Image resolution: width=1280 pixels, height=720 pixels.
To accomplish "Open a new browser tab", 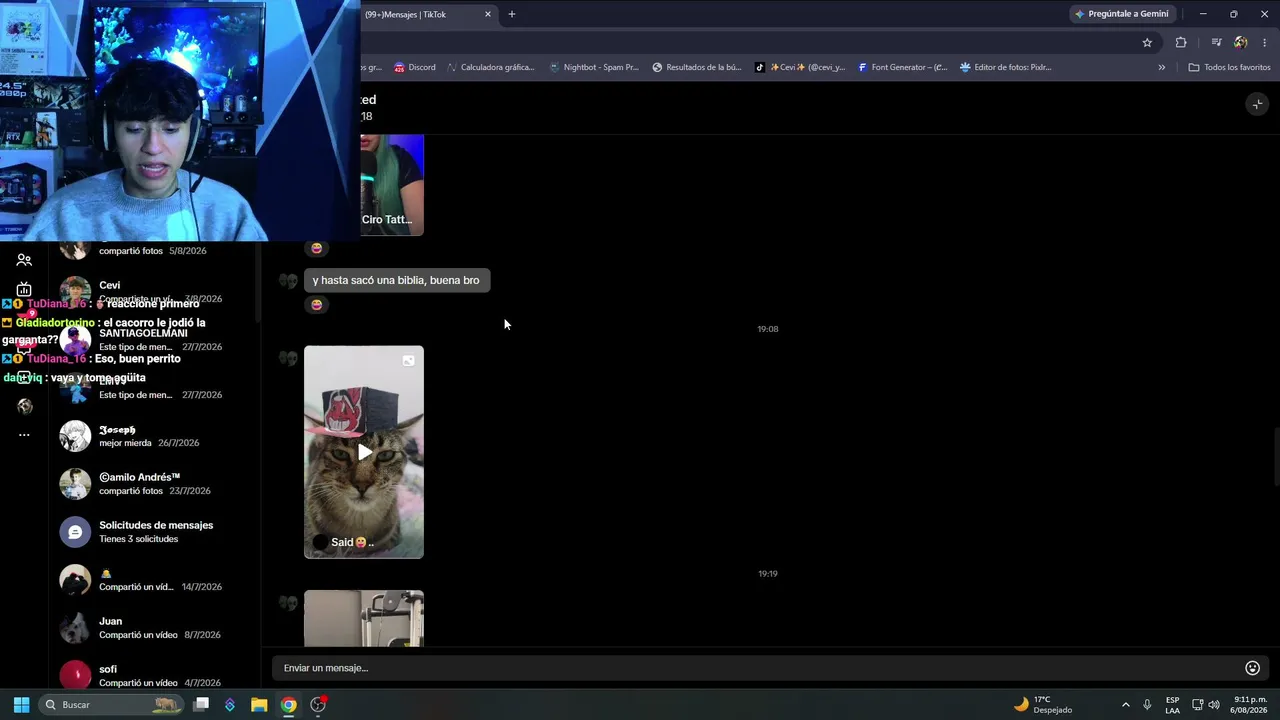I will pos(512,14).
